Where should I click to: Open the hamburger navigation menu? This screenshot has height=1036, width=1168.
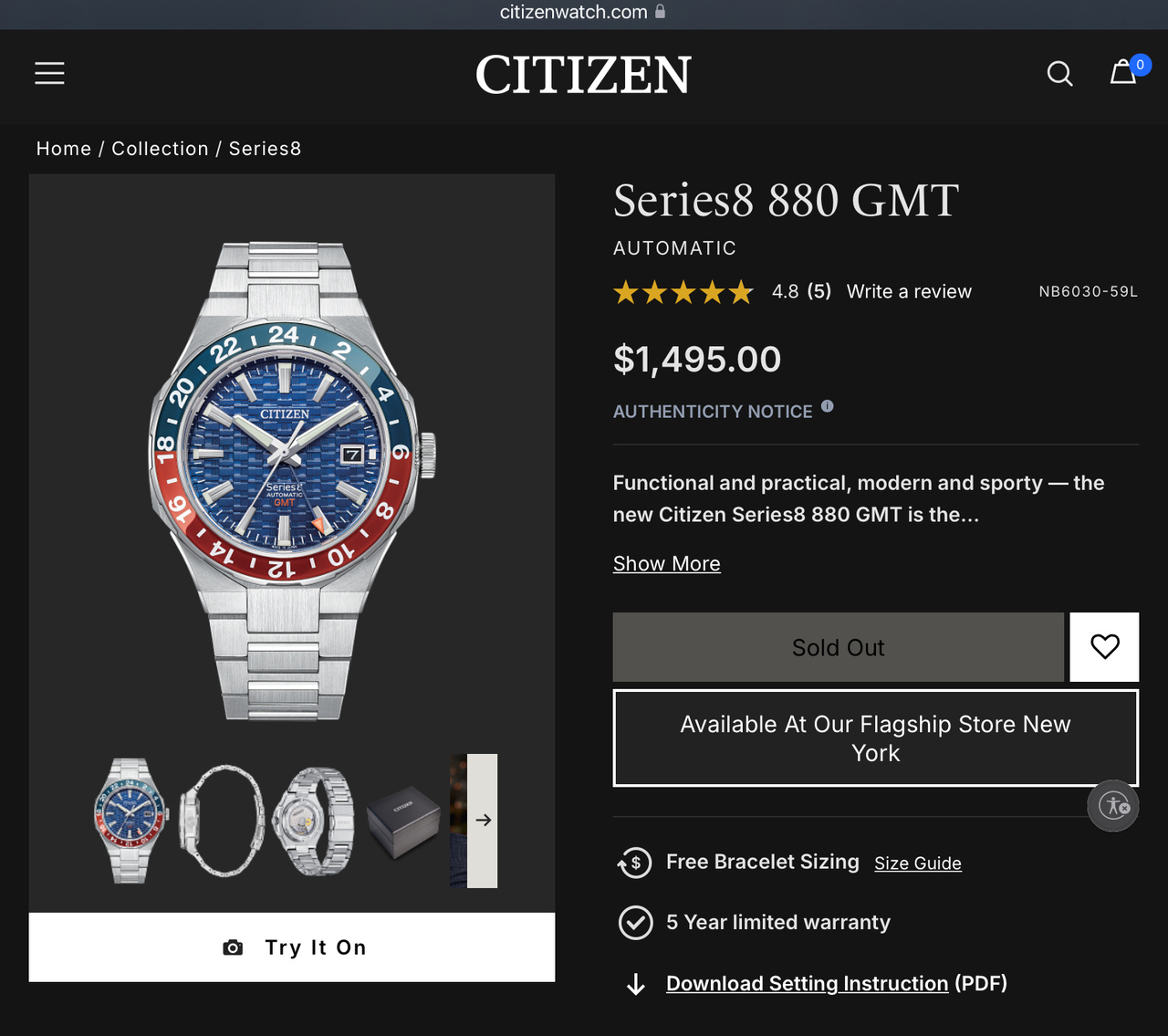coord(49,73)
